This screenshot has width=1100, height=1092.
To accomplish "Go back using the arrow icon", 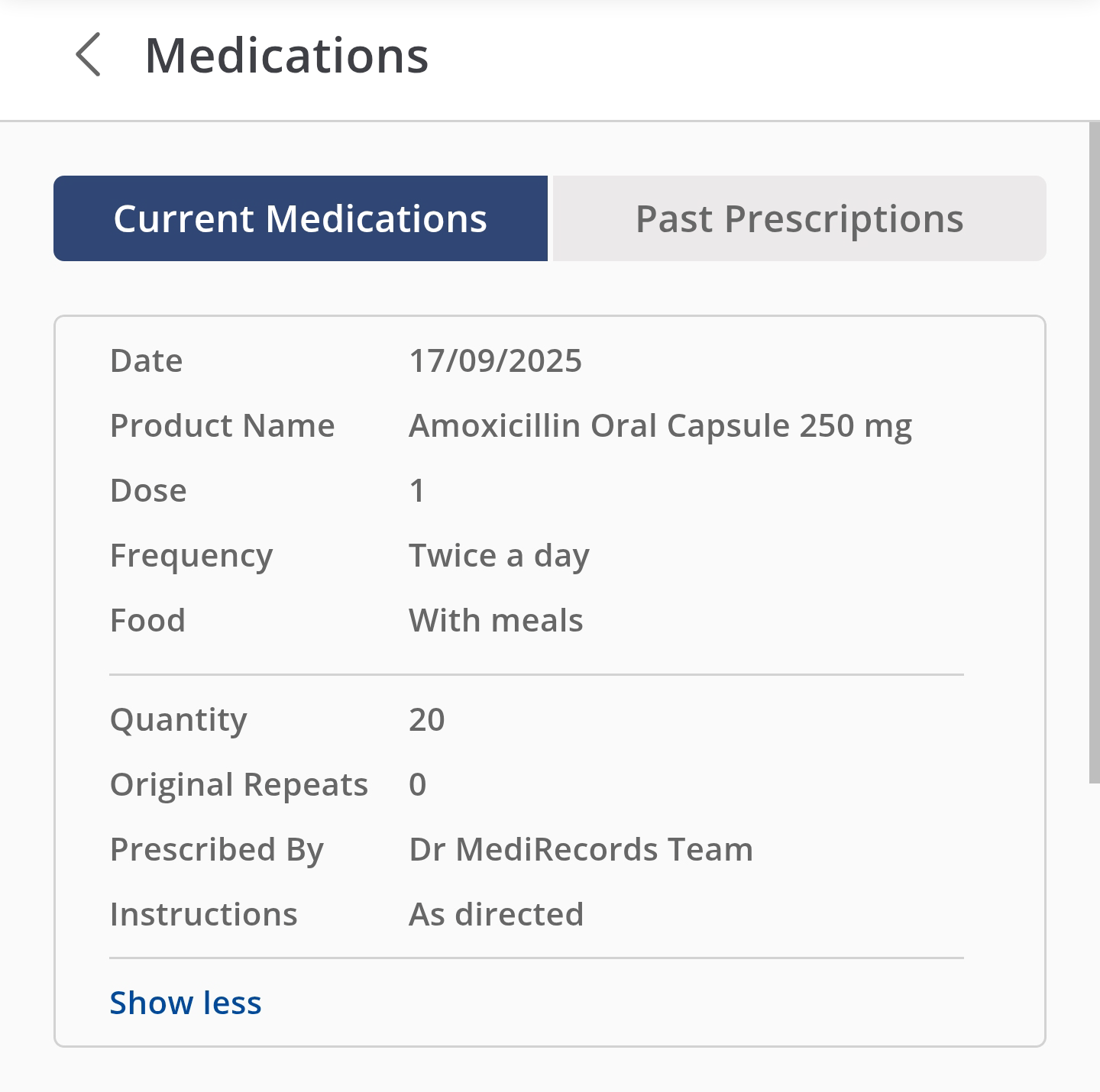I will pyautogui.click(x=89, y=55).
